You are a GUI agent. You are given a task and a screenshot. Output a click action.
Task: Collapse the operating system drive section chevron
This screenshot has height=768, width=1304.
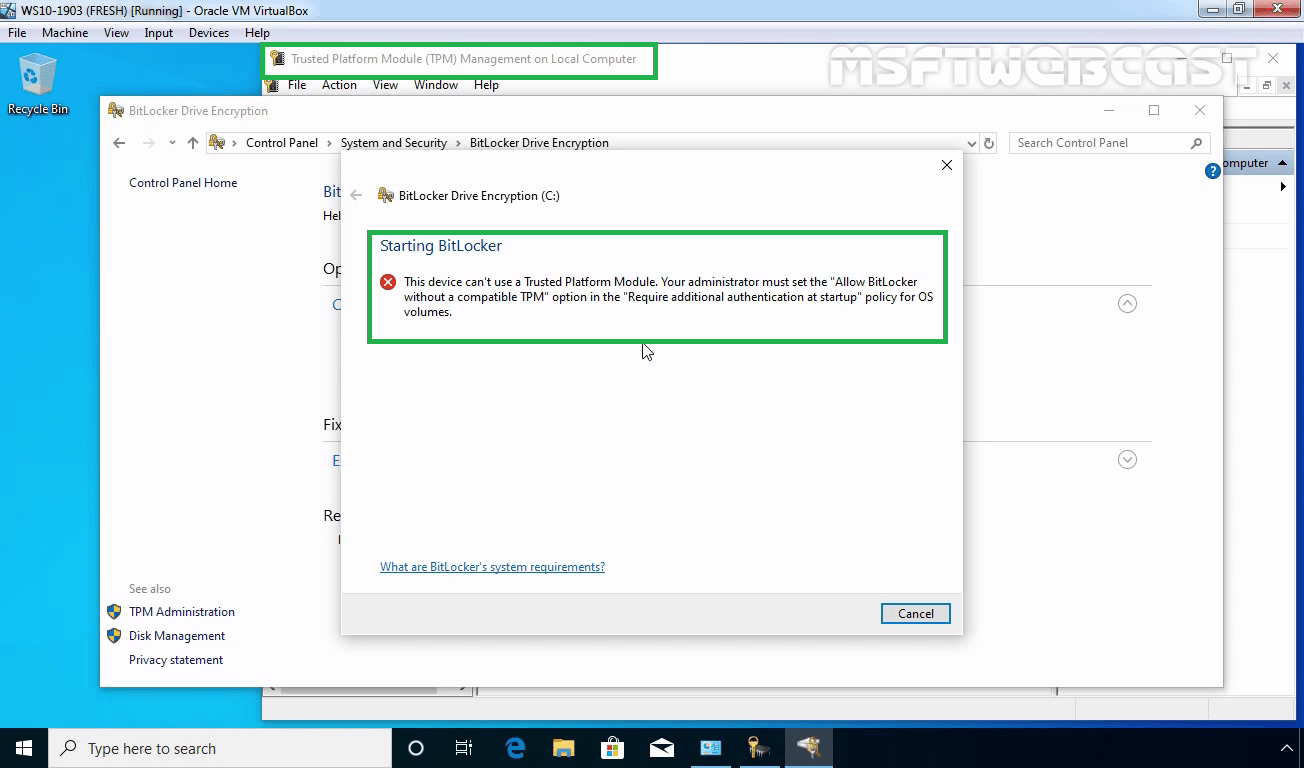coord(1127,304)
